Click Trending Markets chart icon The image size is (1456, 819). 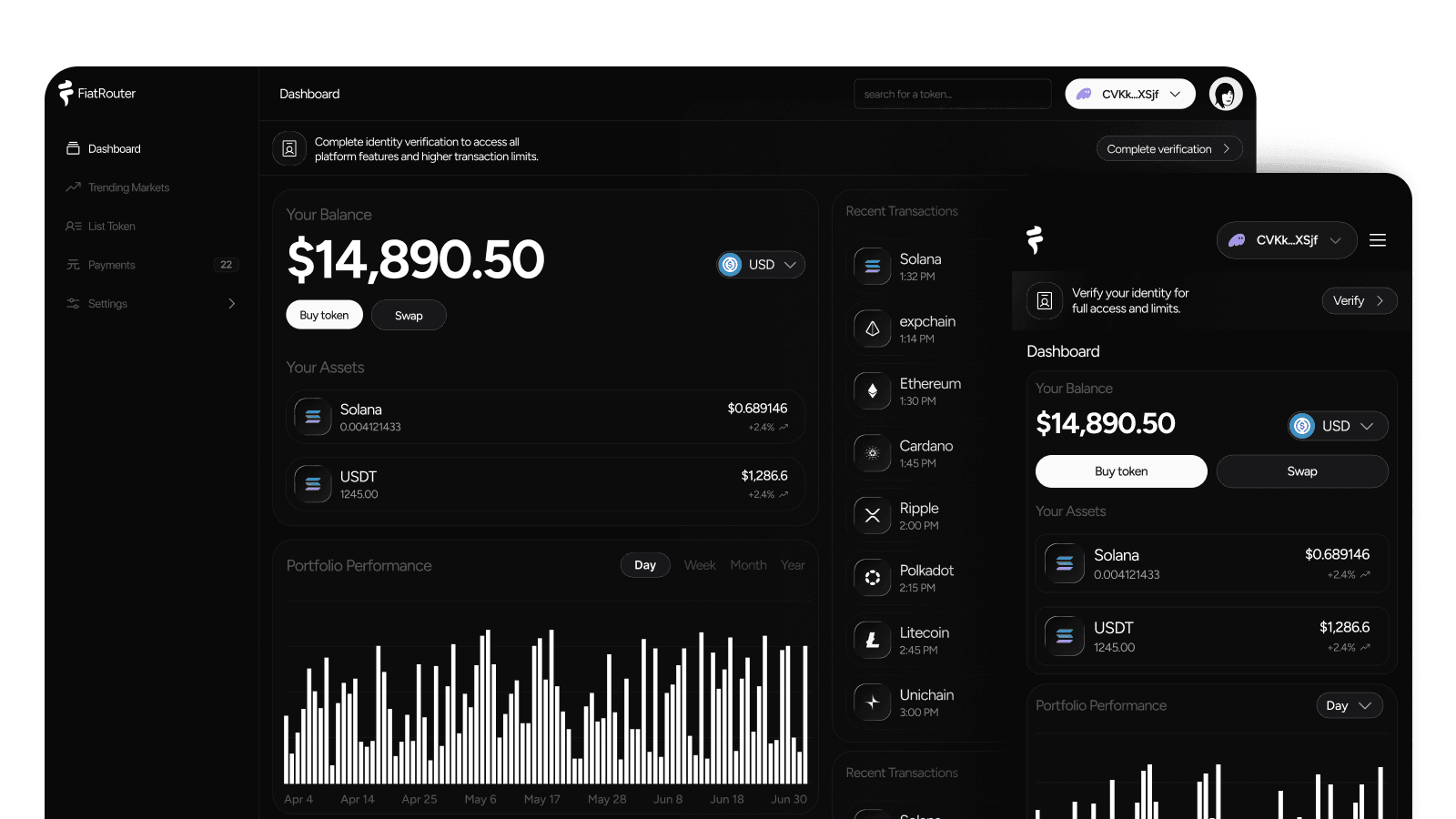coord(73,187)
